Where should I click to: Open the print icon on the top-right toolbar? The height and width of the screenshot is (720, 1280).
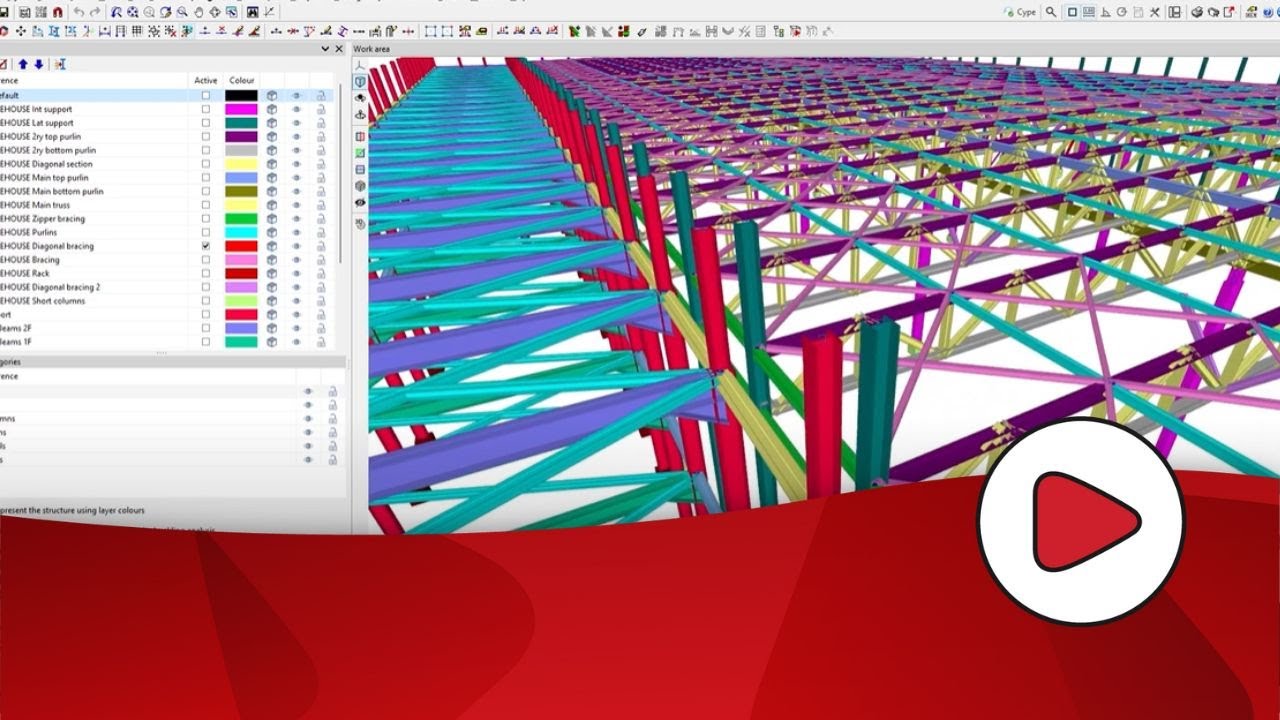1197,12
